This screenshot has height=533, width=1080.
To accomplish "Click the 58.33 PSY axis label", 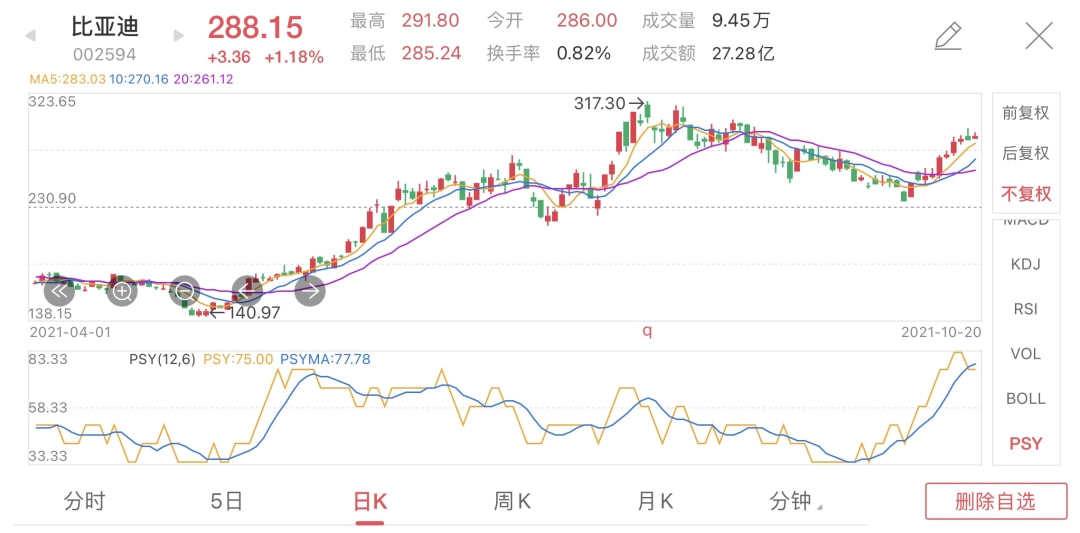I will [x=48, y=408].
